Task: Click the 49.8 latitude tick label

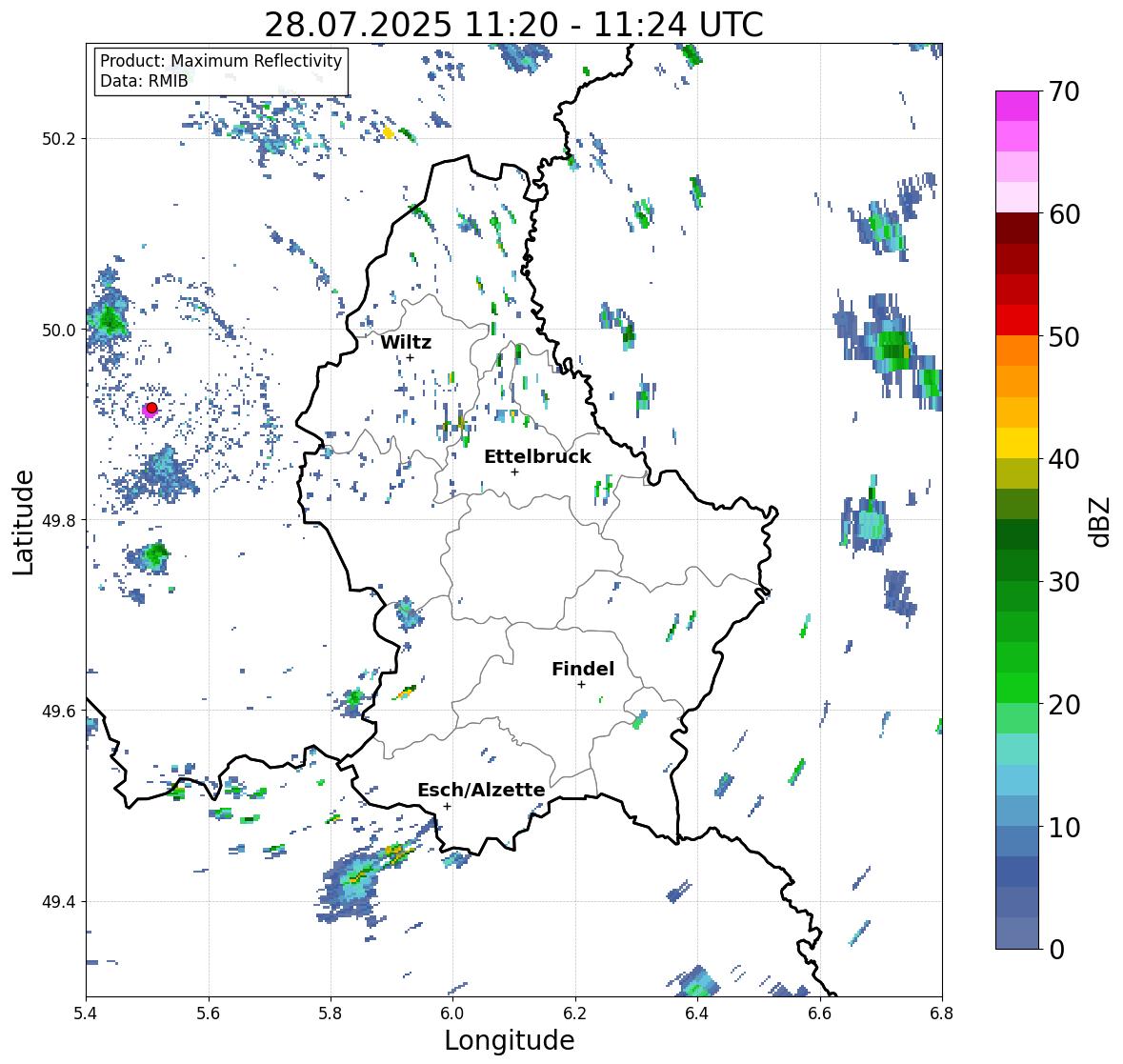Action: click(59, 520)
